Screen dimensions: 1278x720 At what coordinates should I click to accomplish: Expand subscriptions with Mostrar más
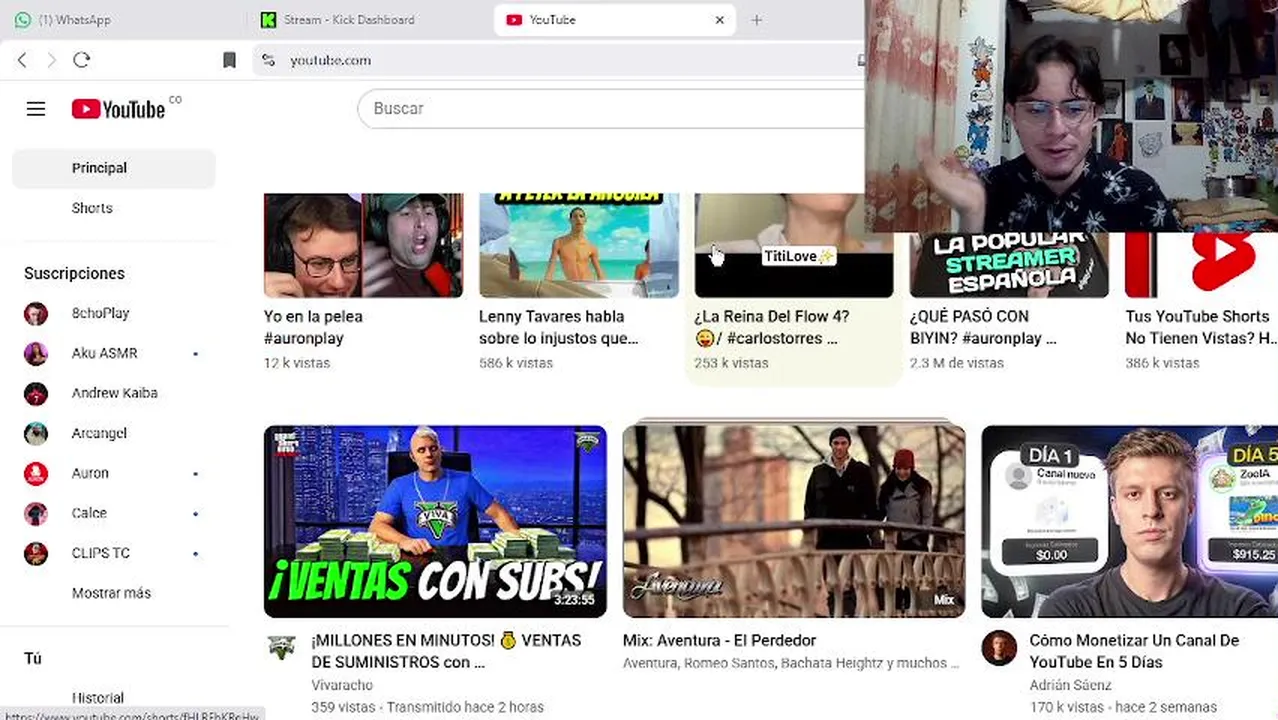(x=113, y=593)
